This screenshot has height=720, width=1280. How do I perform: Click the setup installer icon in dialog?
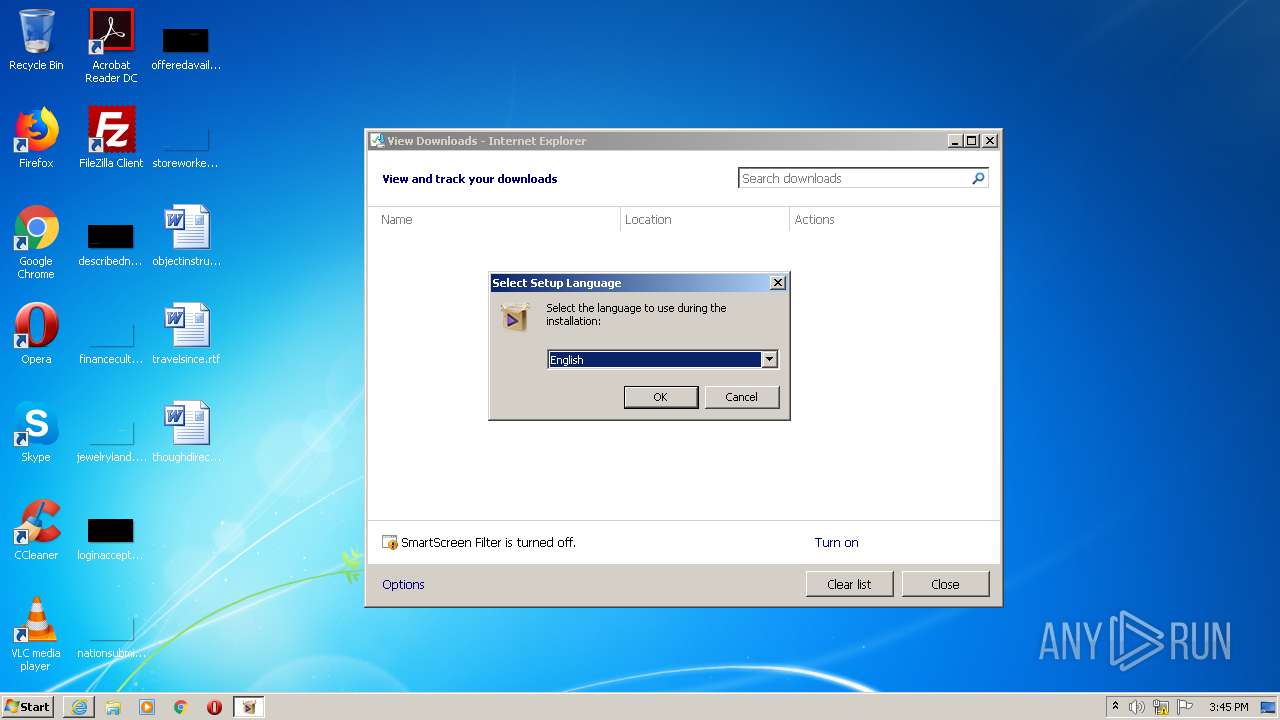click(x=515, y=318)
